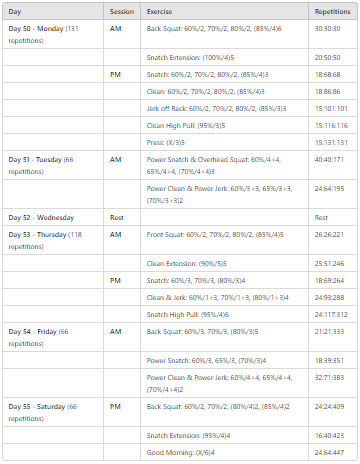Click the Exercise column header

[224, 11]
